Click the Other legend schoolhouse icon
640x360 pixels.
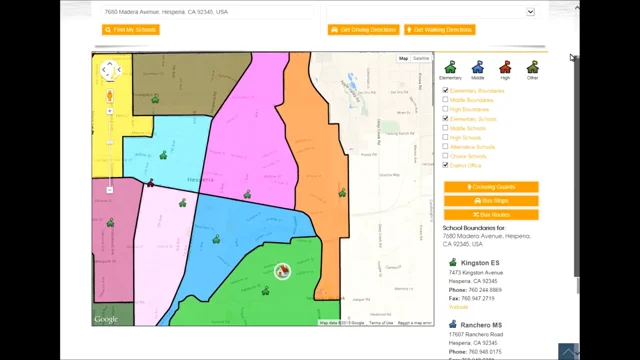pyautogui.click(x=532, y=67)
